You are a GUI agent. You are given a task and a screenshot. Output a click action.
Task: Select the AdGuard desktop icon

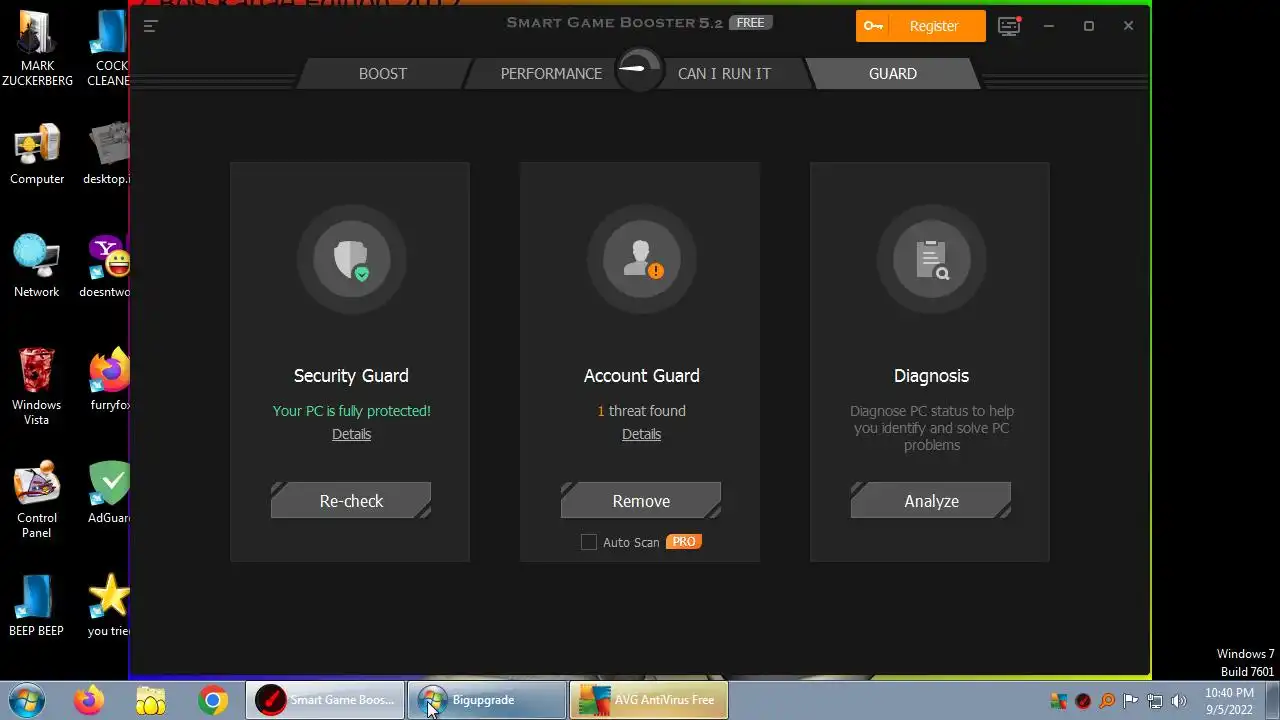pyautogui.click(x=108, y=492)
